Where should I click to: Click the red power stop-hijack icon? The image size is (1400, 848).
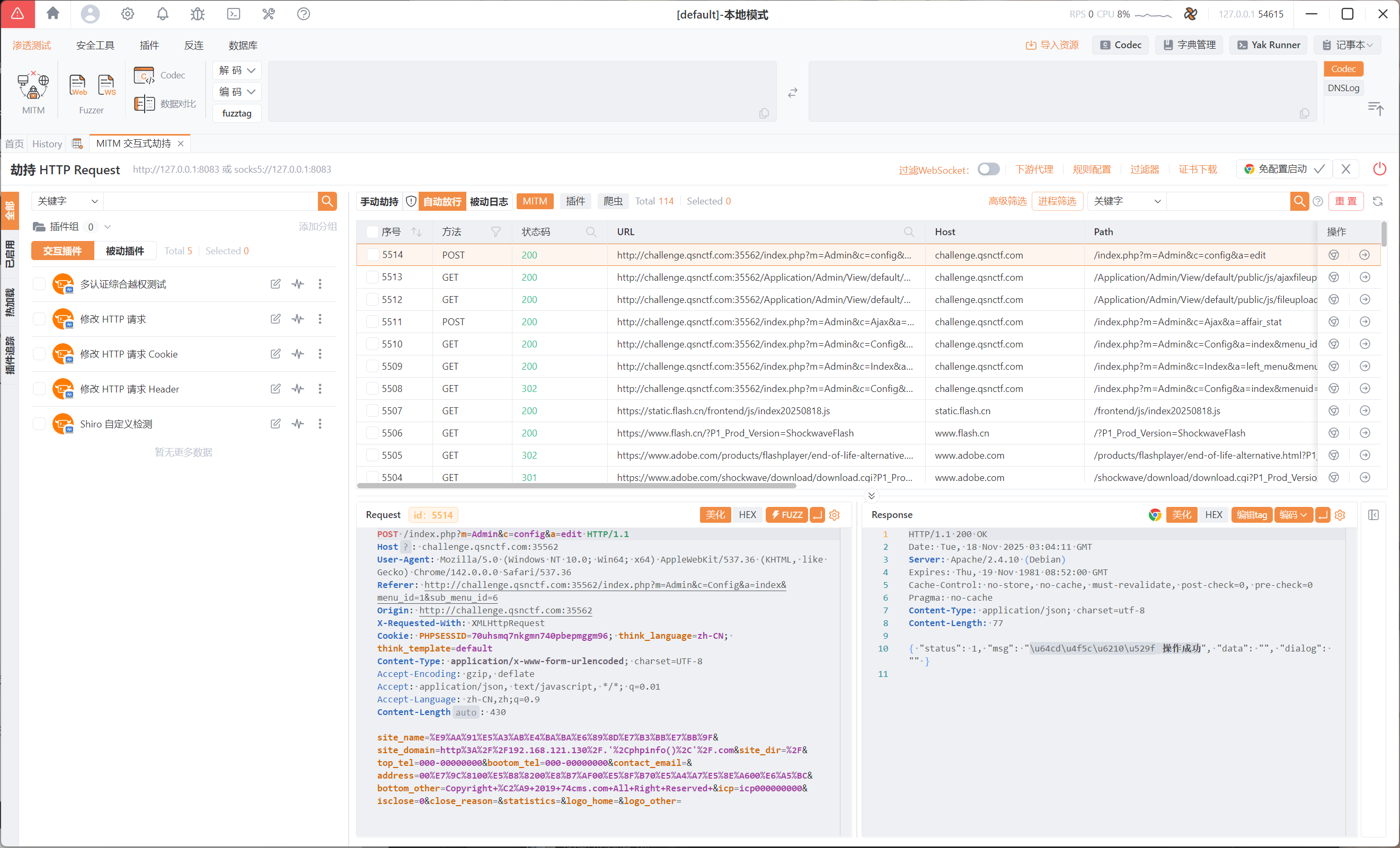pyautogui.click(x=1379, y=169)
